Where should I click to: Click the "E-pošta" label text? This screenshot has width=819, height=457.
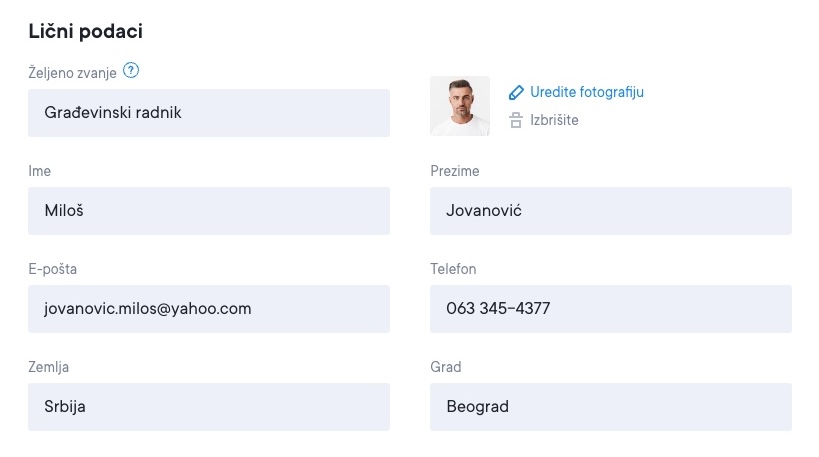point(53,269)
